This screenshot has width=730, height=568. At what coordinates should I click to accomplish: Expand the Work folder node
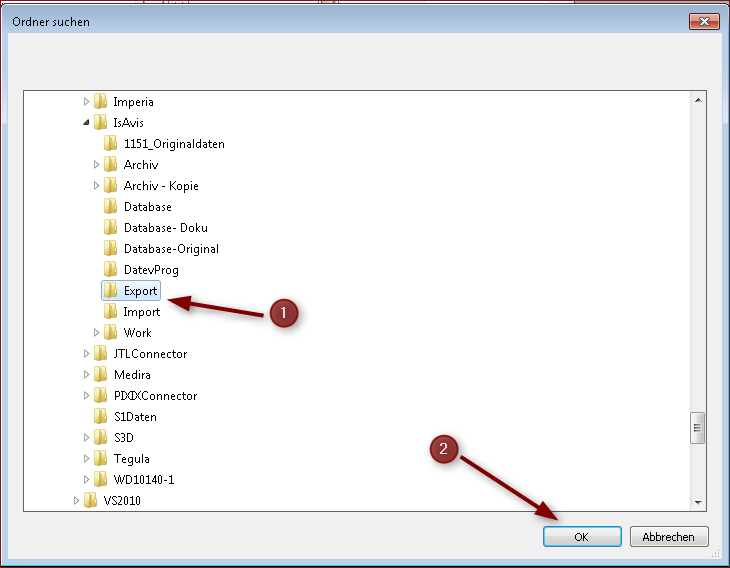[x=97, y=333]
